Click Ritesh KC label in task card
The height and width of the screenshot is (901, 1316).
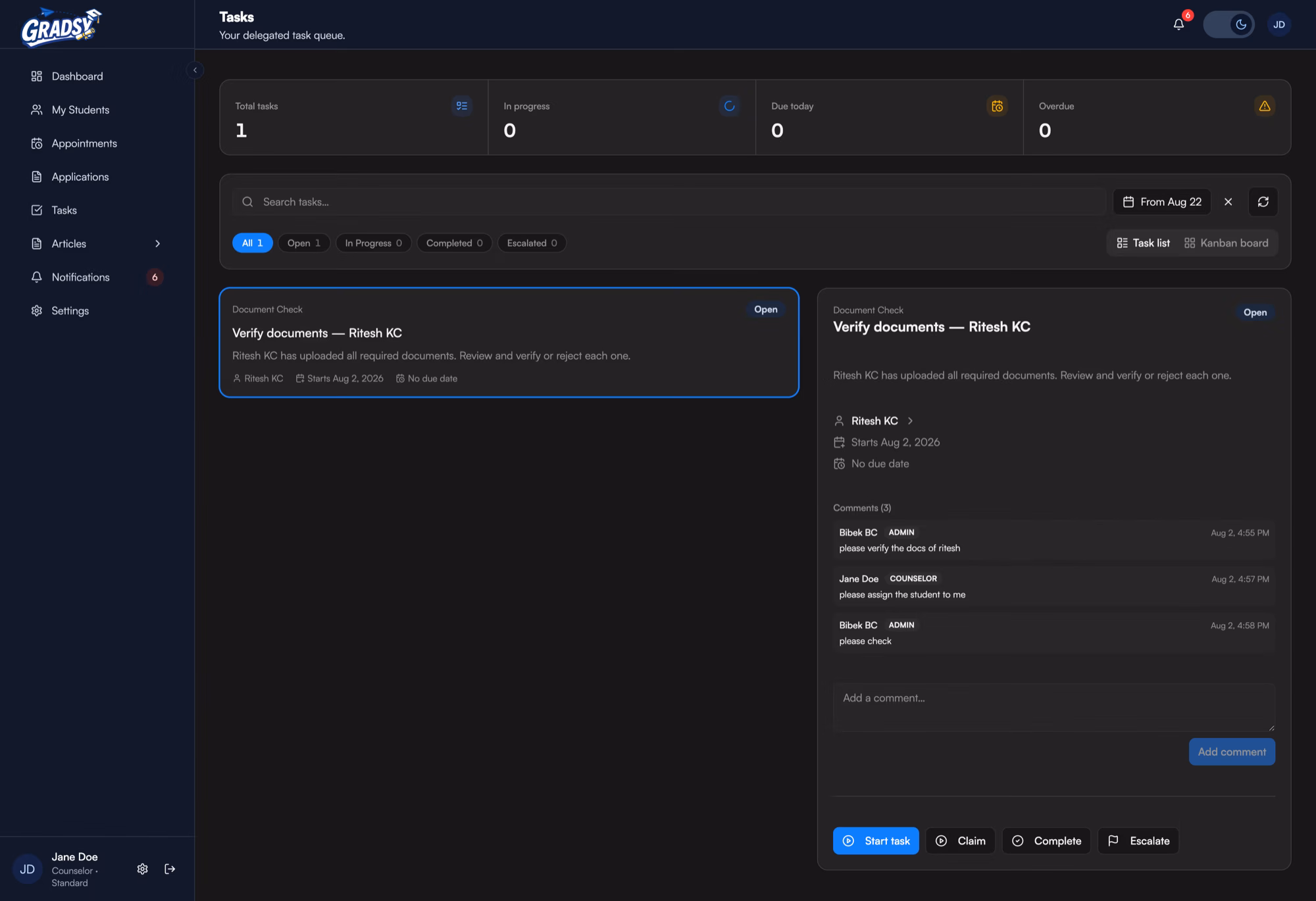tap(258, 379)
